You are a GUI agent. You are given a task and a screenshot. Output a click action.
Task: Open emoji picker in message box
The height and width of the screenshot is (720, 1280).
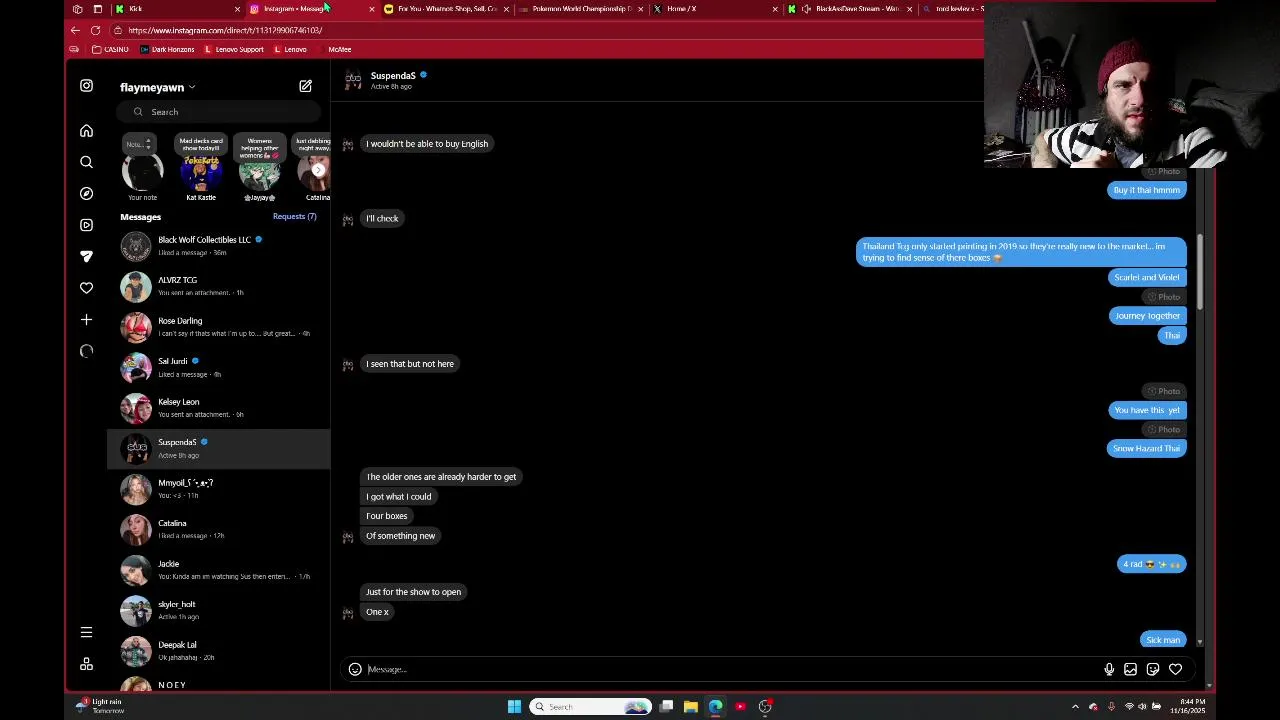[x=355, y=669]
